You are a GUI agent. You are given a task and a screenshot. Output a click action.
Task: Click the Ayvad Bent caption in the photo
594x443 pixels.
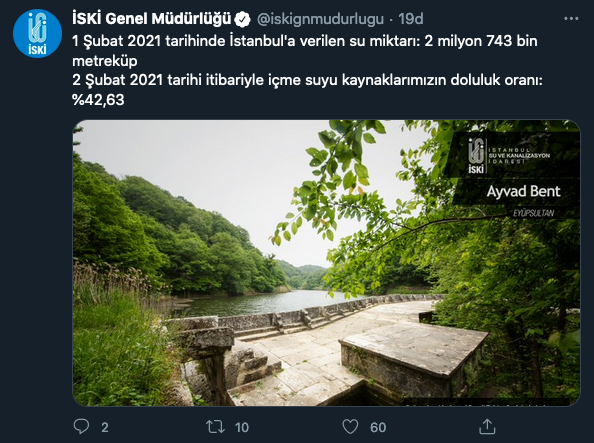pos(523,191)
